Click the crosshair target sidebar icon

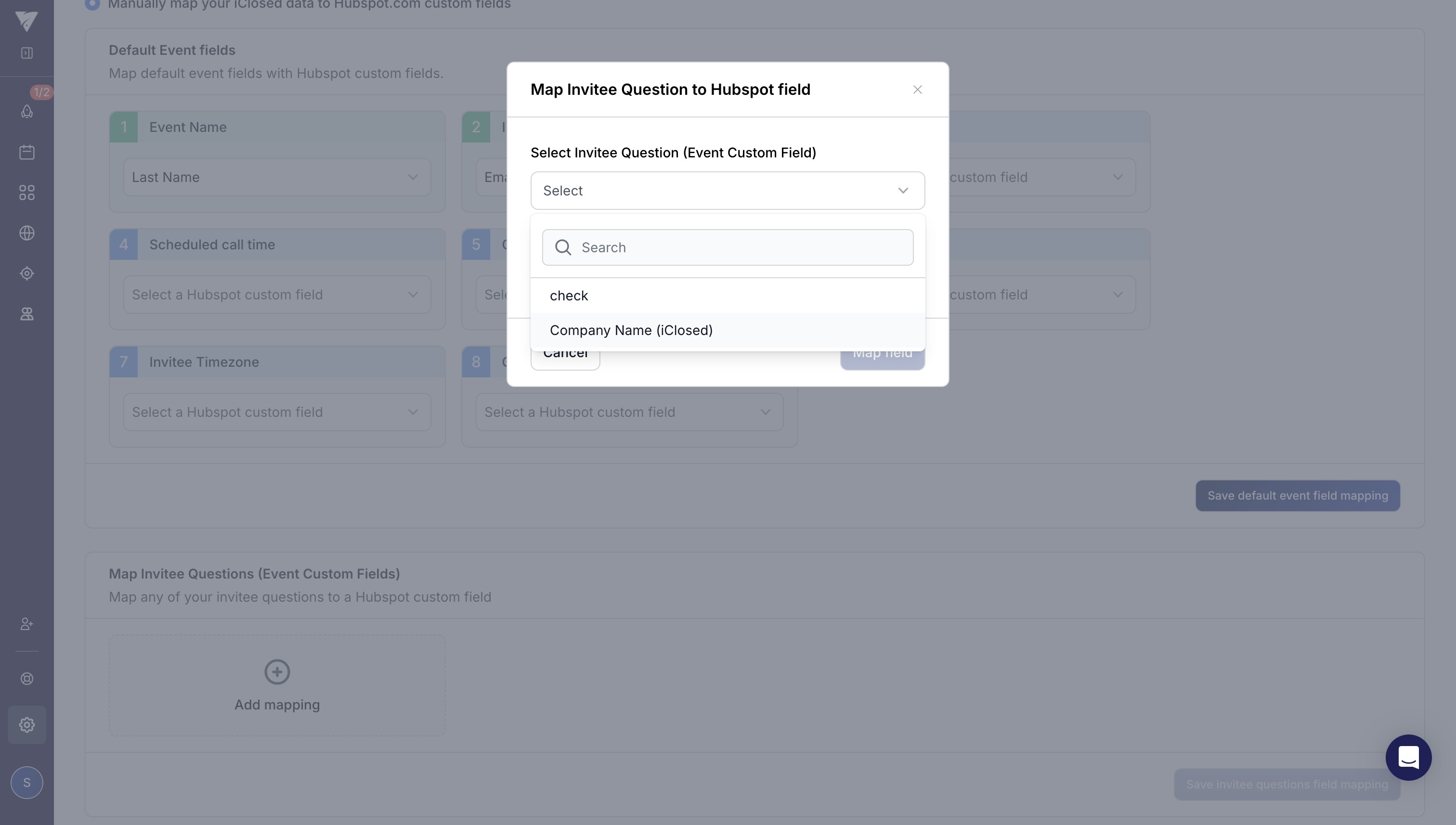coord(26,274)
